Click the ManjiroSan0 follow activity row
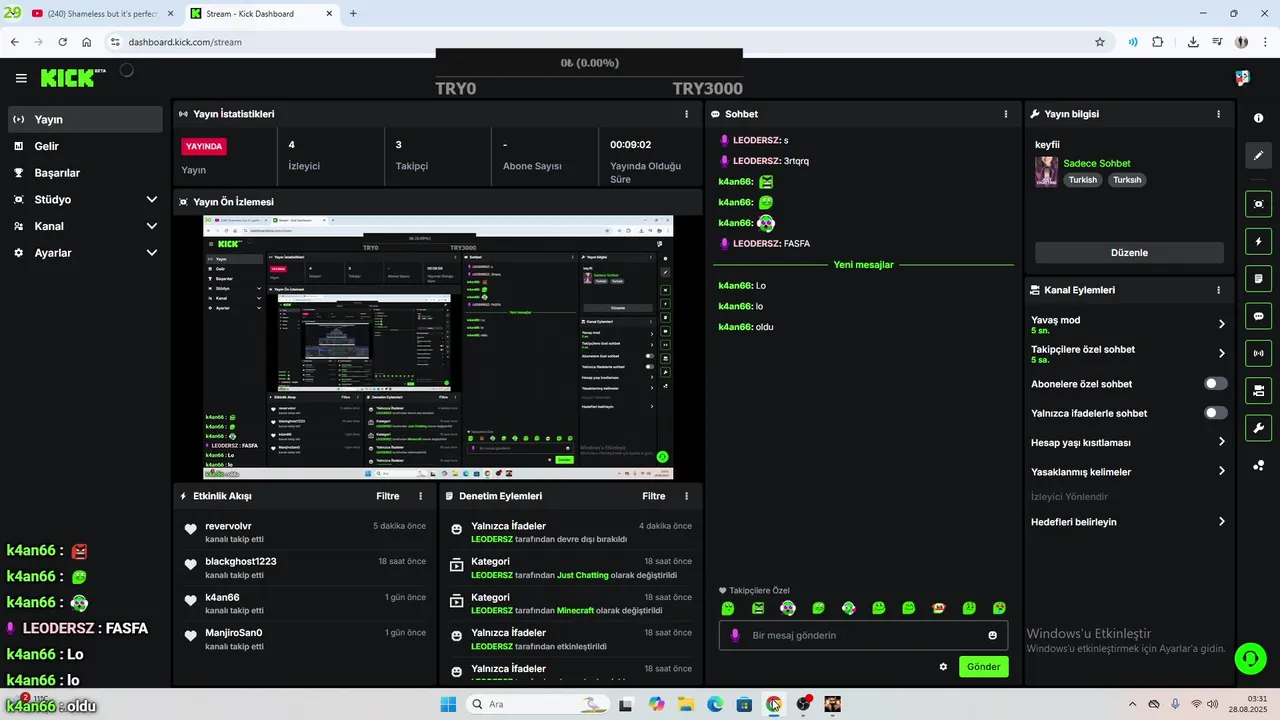The width and height of the screenshot is (1280, 720). coord(305,639)
